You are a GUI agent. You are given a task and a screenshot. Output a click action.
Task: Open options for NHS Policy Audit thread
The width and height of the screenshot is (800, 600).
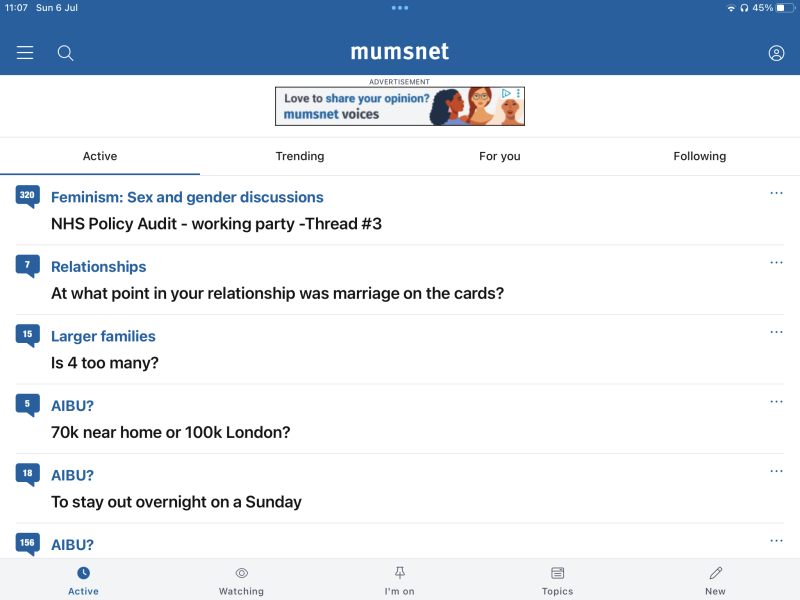point(776,193)
